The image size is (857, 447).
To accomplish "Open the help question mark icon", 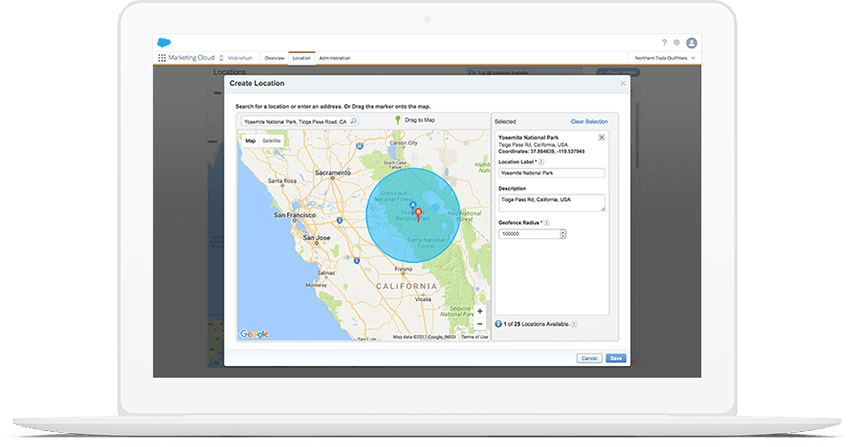I will click(x=664, y=43).
